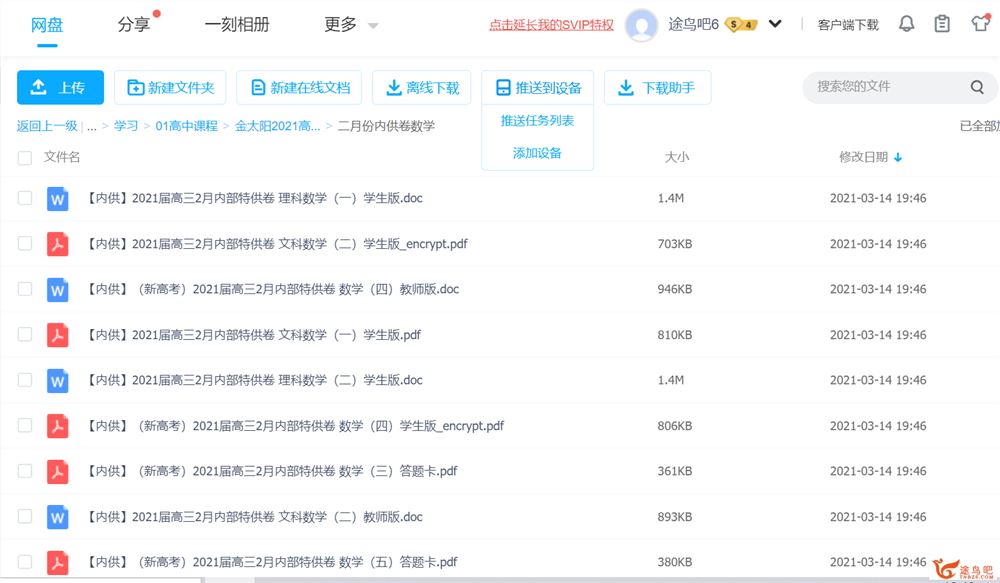Viewport: 1000px width, 583px height.
Task: Check the box for 数学（四）教师版.doc
Action: tap(25, 289)
